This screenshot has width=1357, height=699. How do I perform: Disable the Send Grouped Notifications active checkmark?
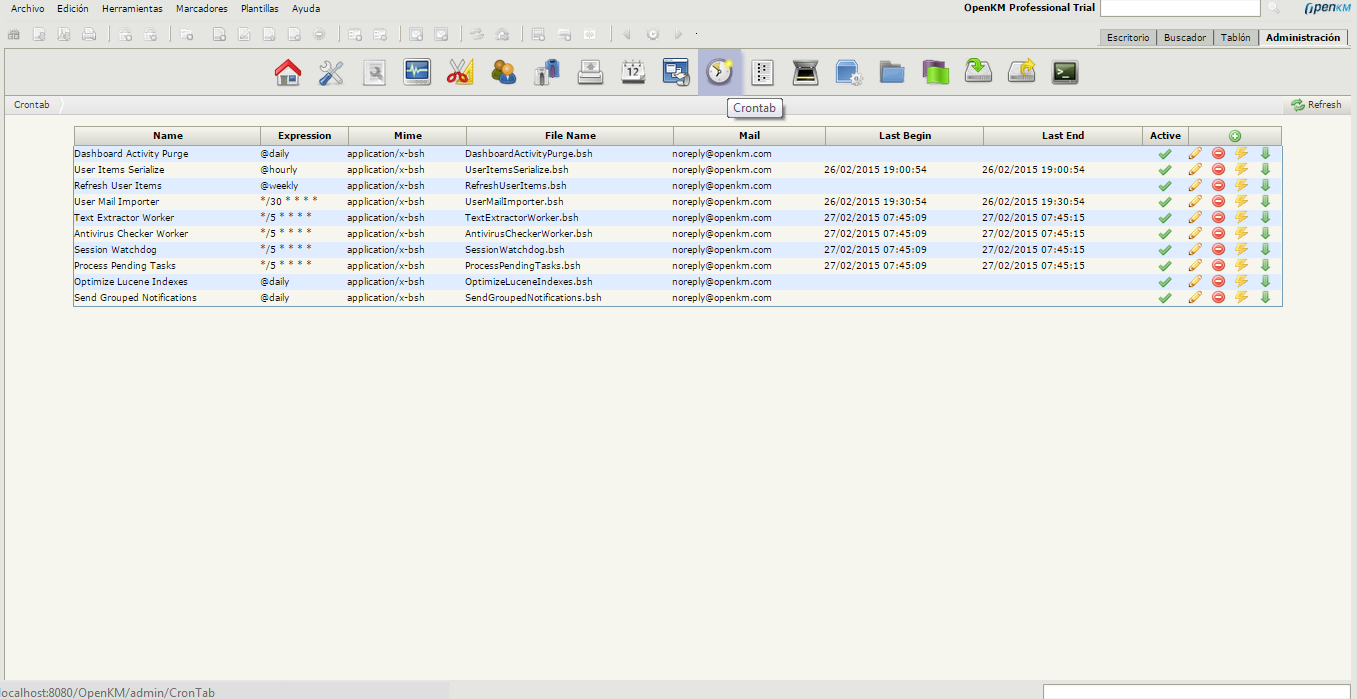coord(1164,298)
